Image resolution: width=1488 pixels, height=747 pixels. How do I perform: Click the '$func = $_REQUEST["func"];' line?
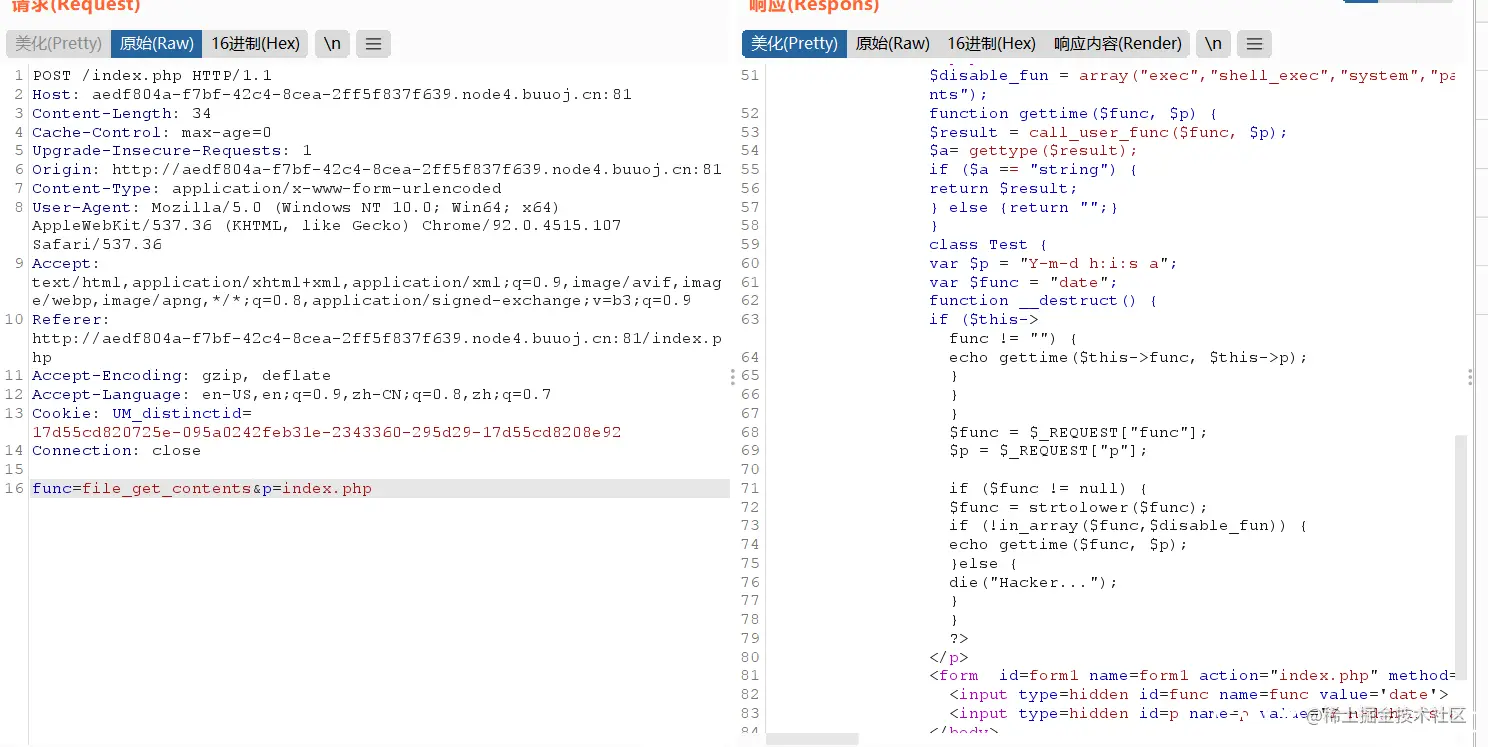pyautogui.click(x=1078, y=432)
